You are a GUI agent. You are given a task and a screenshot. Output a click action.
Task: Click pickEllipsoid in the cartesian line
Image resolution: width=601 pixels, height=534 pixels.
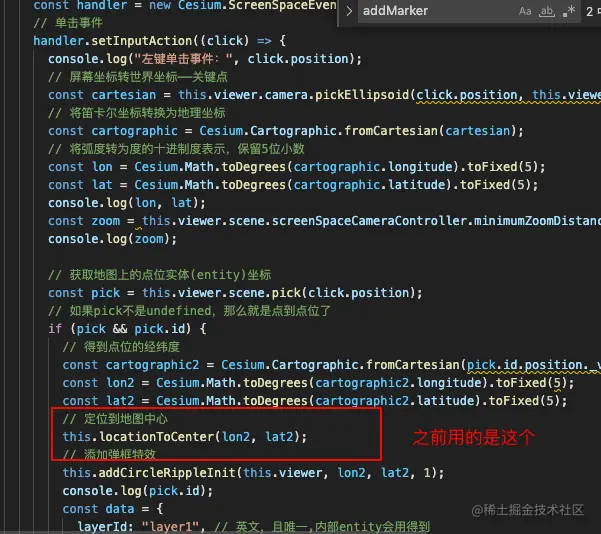[362, 95]
